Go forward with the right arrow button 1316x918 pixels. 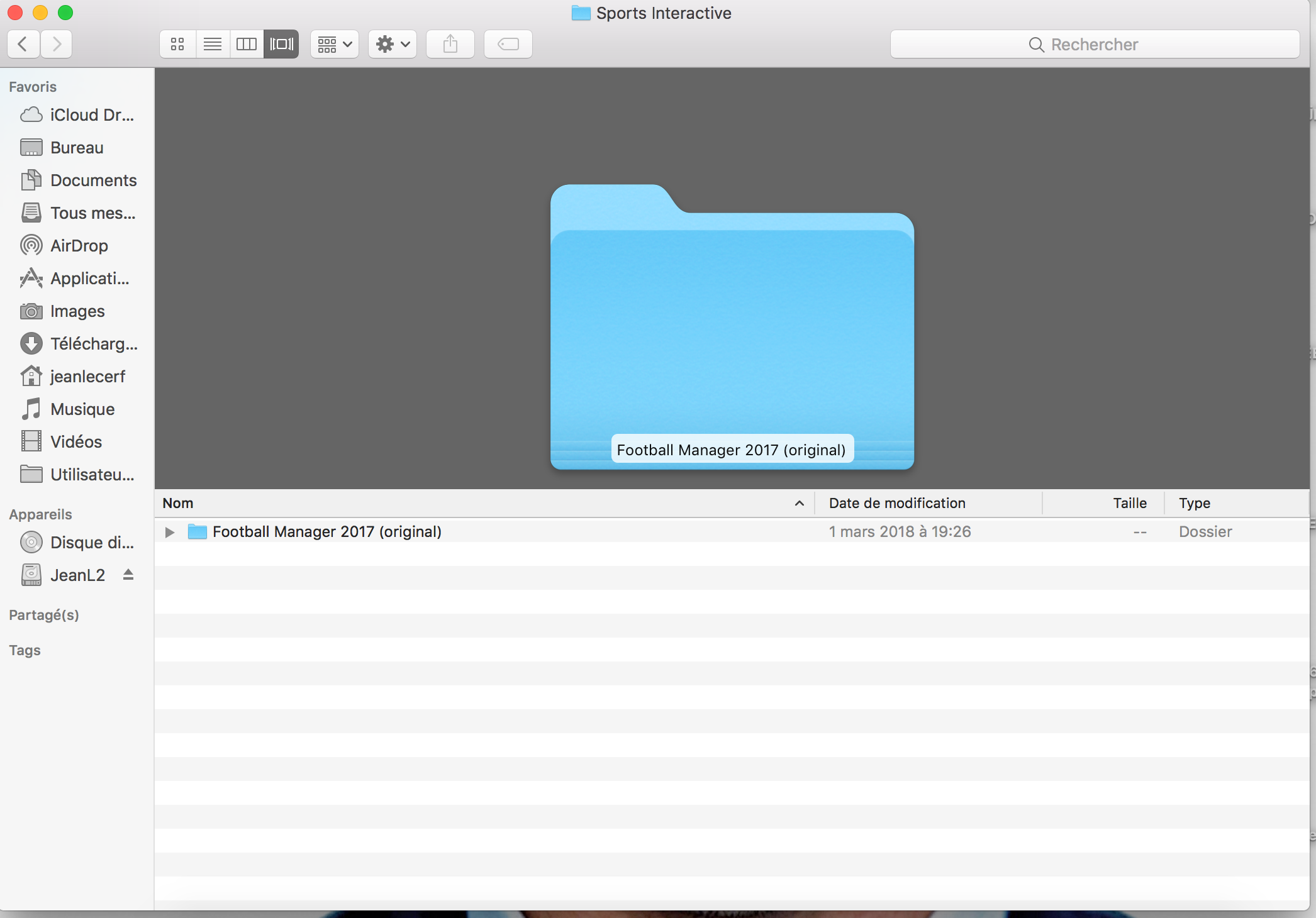tap(57, 44)
